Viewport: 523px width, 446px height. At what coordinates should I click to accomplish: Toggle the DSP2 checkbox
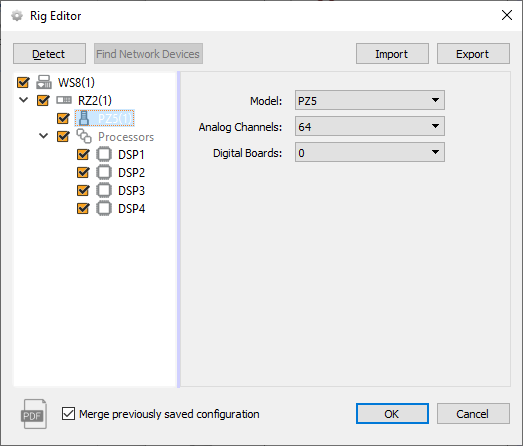tap(83, 172)
